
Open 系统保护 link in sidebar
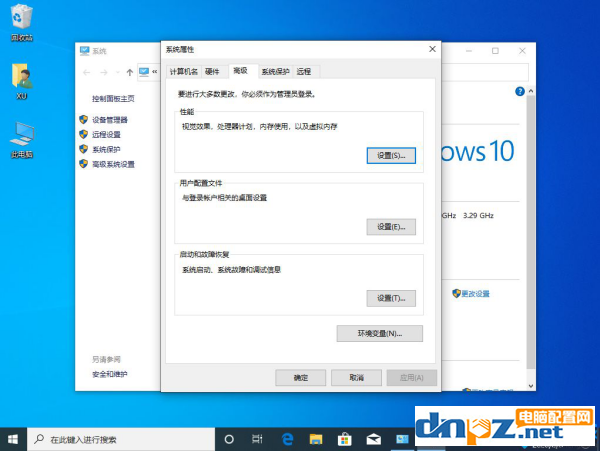pos(106,150)
